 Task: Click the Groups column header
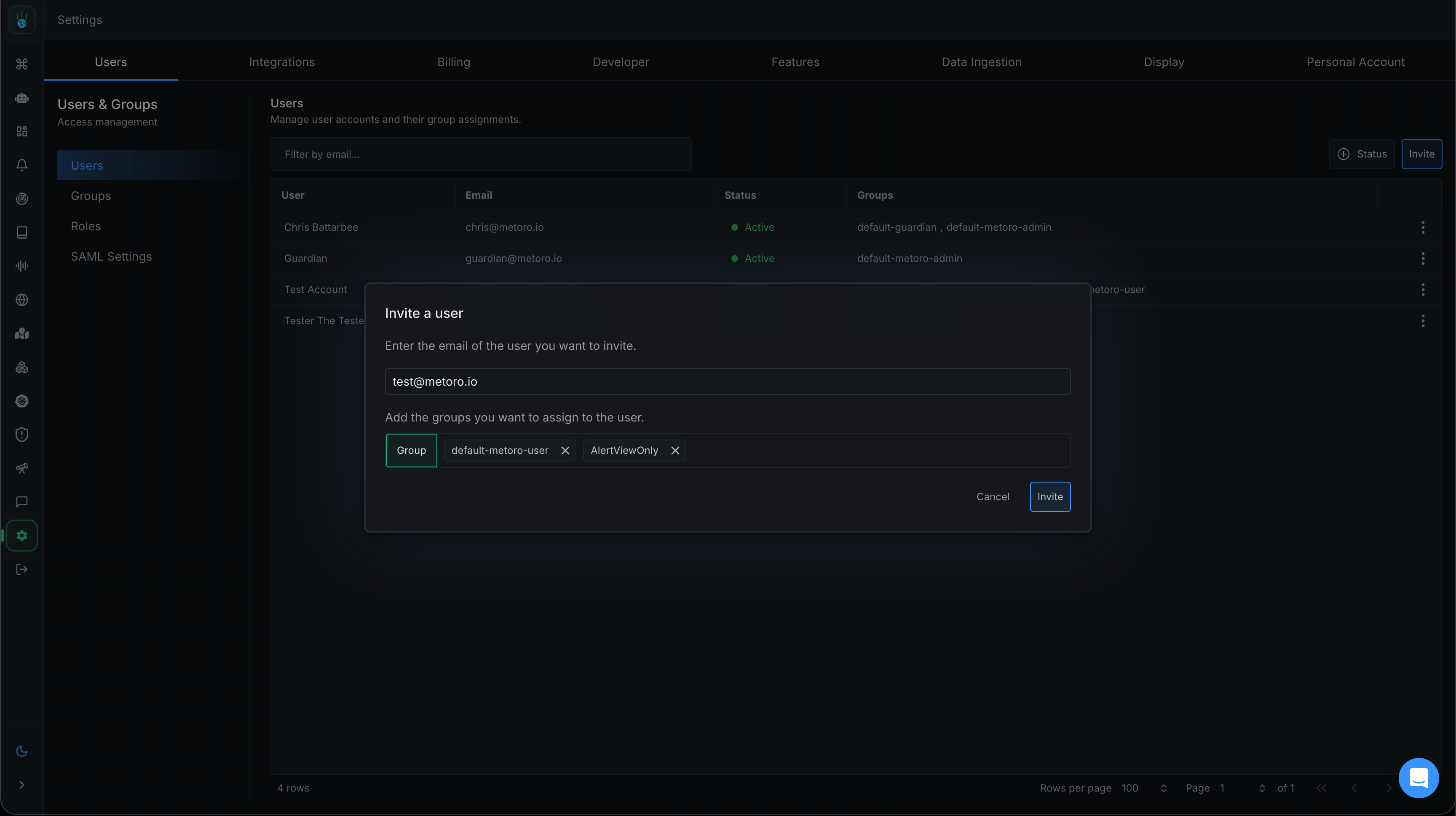(x=874, y=195)
